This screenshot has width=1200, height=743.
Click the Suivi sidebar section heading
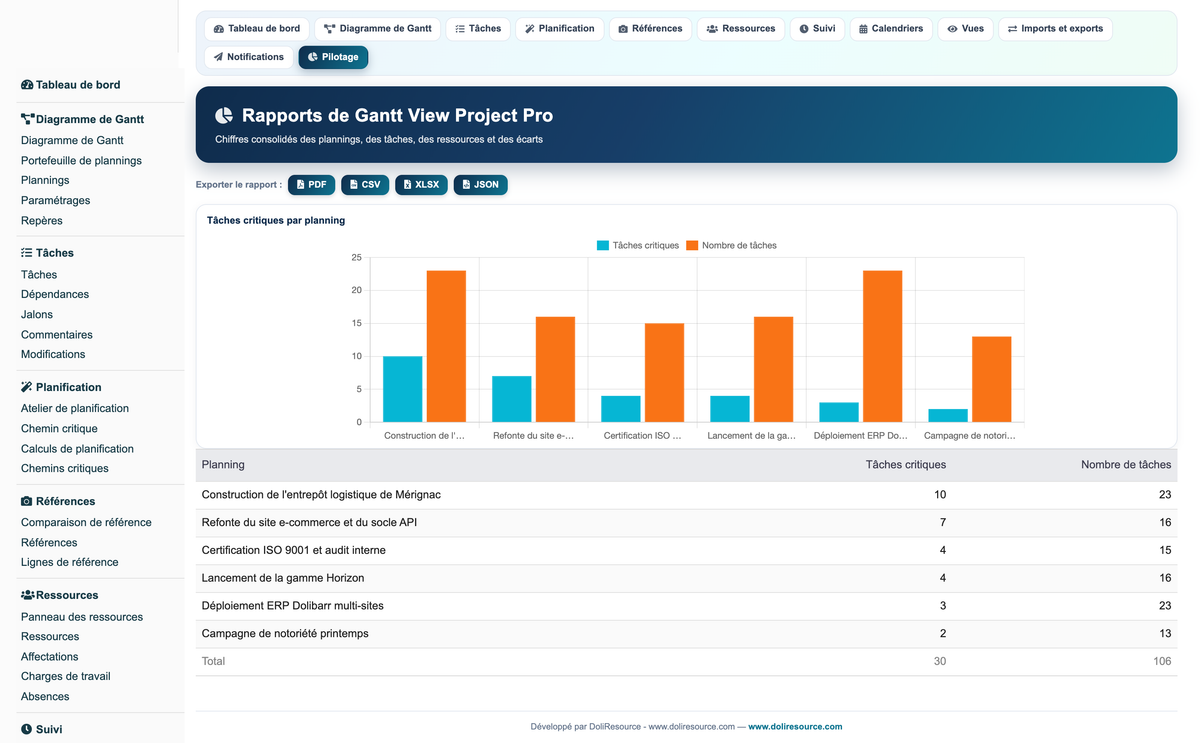coord(42,730)
